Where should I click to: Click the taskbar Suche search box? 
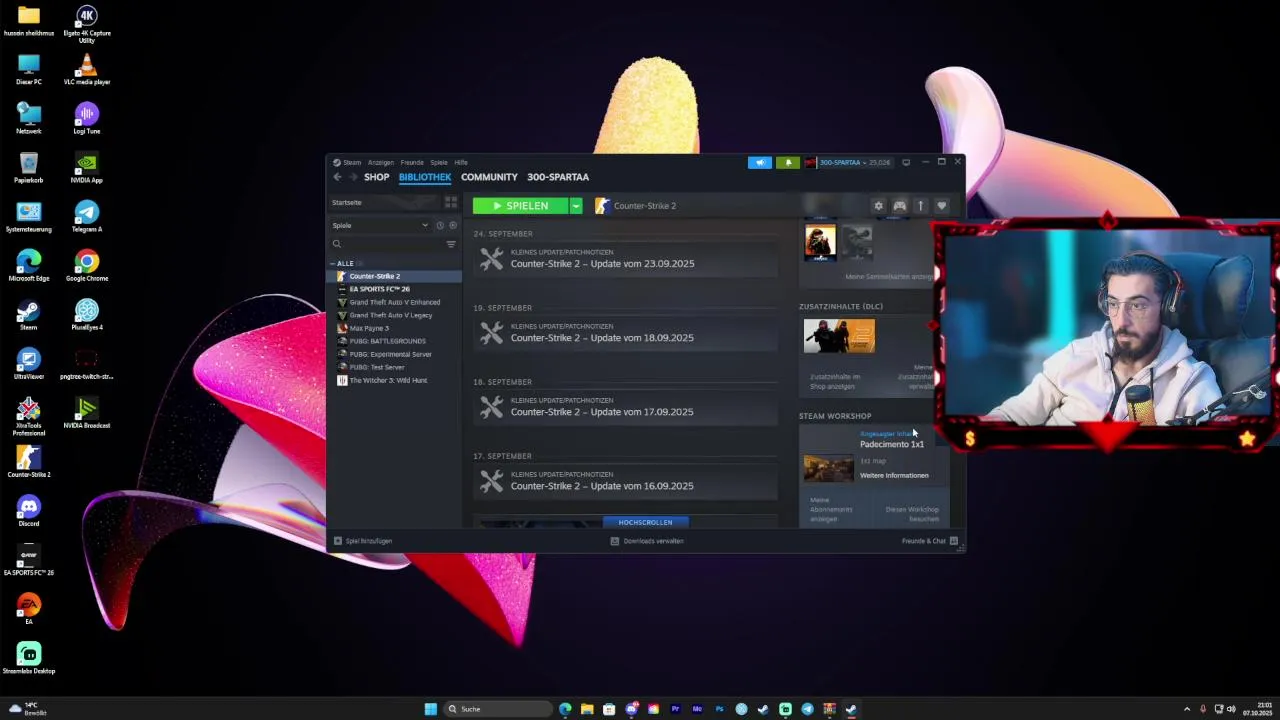498,709
